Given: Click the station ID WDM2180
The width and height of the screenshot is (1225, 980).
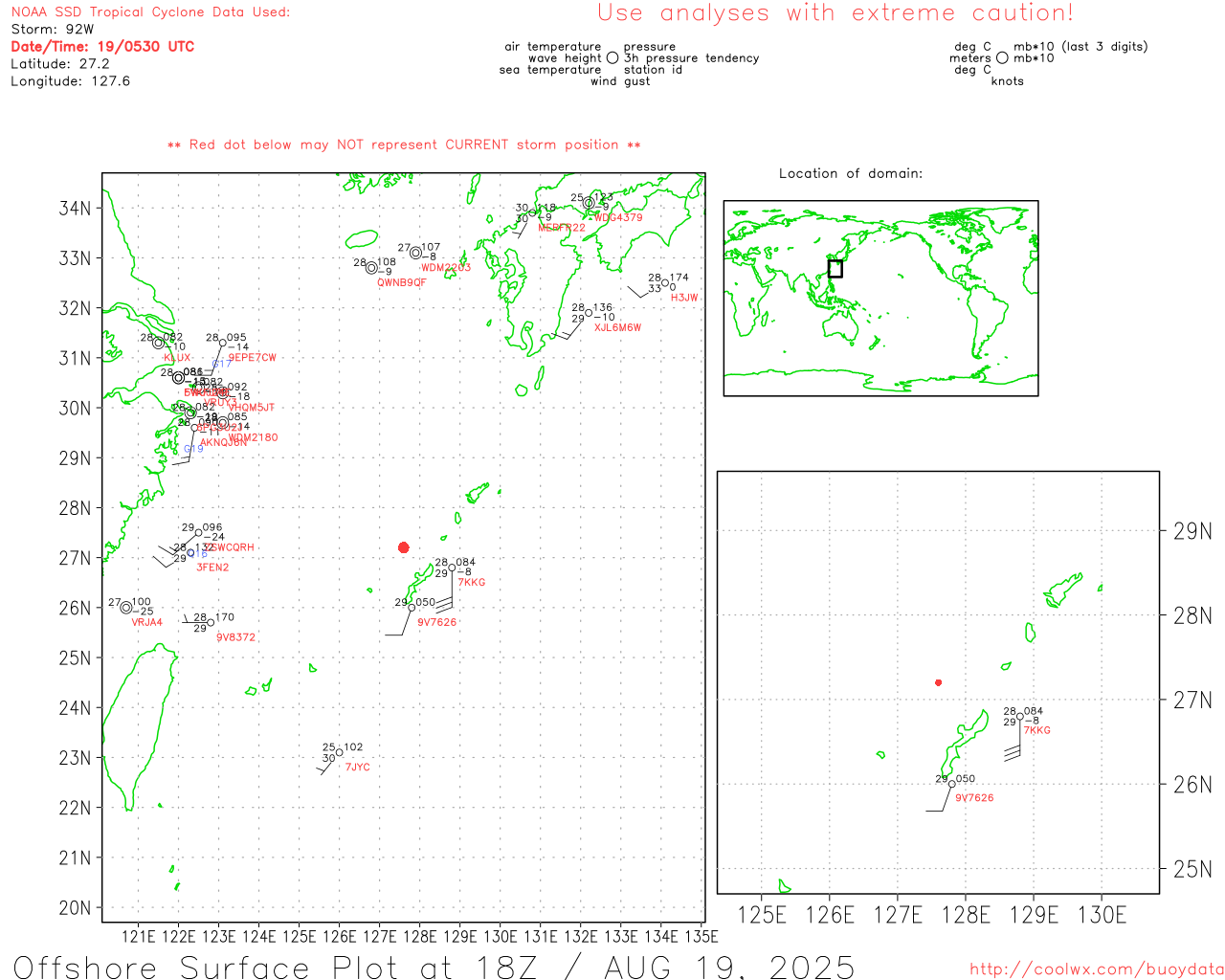Looking at the screenshot, I should [x=253, y=438].
